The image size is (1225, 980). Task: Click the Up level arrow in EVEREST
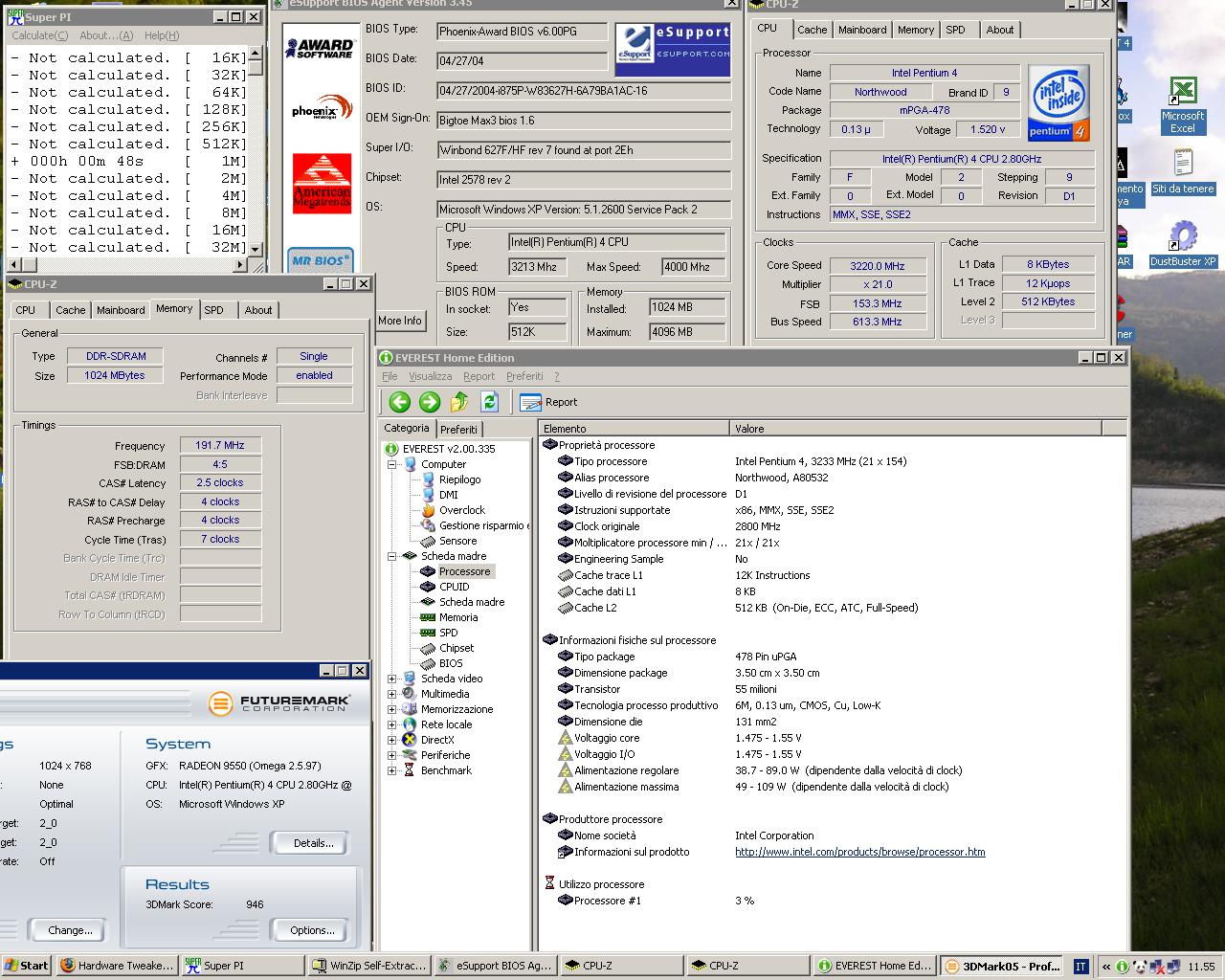[x=459, y=402]
